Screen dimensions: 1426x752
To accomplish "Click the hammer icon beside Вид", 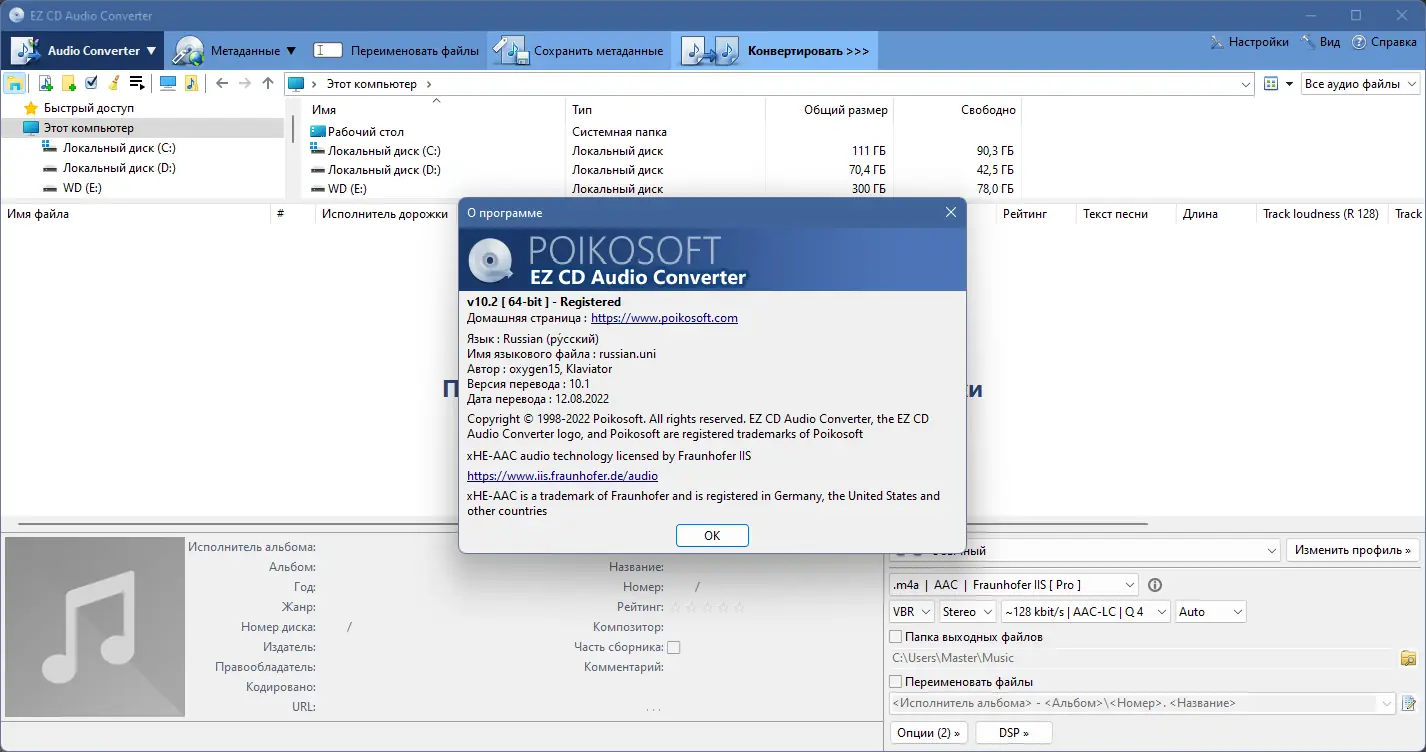I will [1308, 42].
